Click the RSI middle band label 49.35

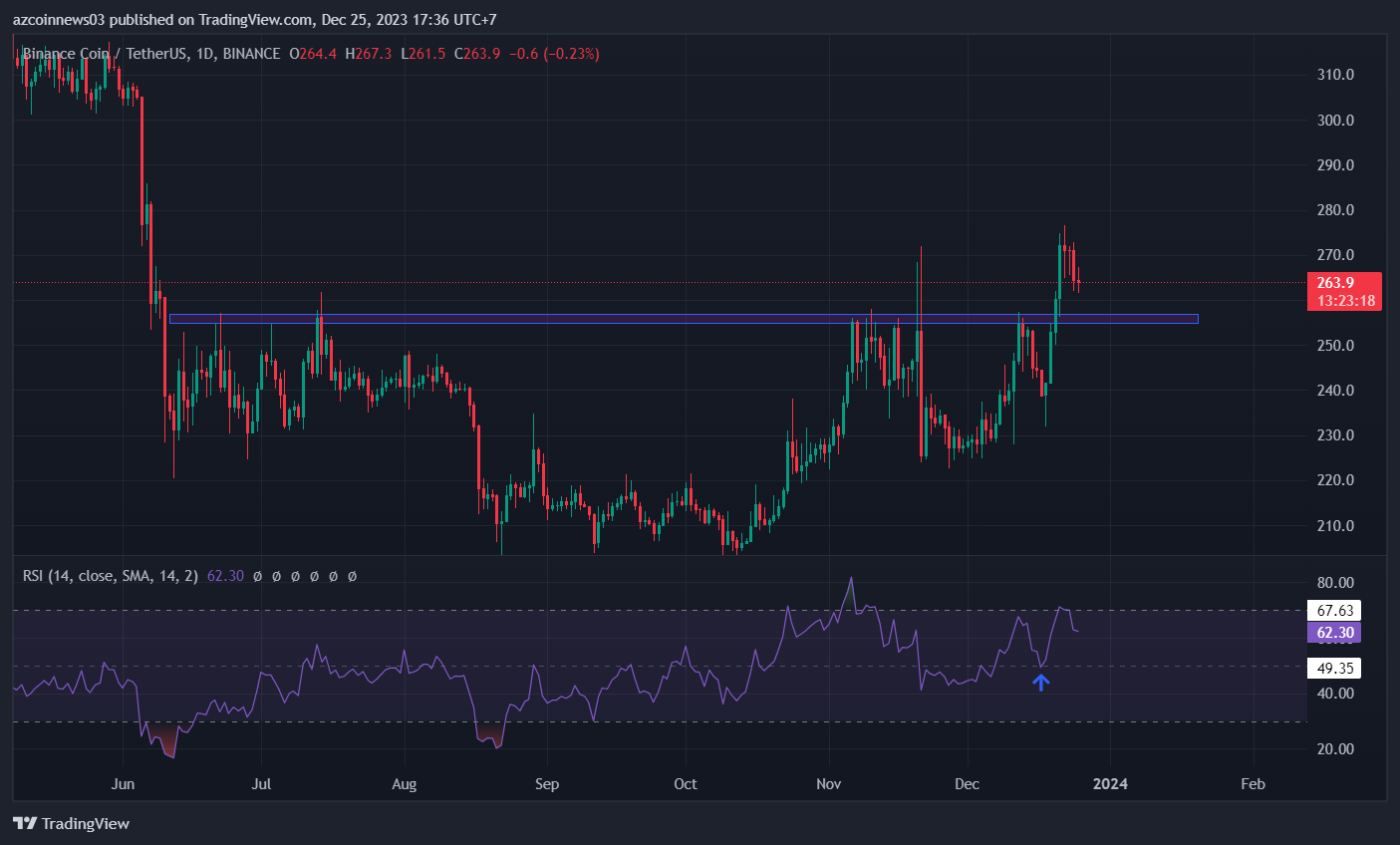tap(1334, 668)
